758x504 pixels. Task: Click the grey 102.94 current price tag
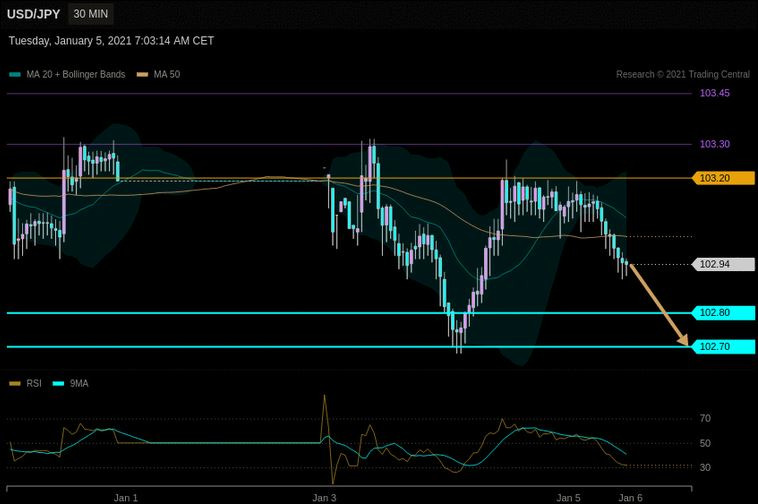click(x=723, y=264)
